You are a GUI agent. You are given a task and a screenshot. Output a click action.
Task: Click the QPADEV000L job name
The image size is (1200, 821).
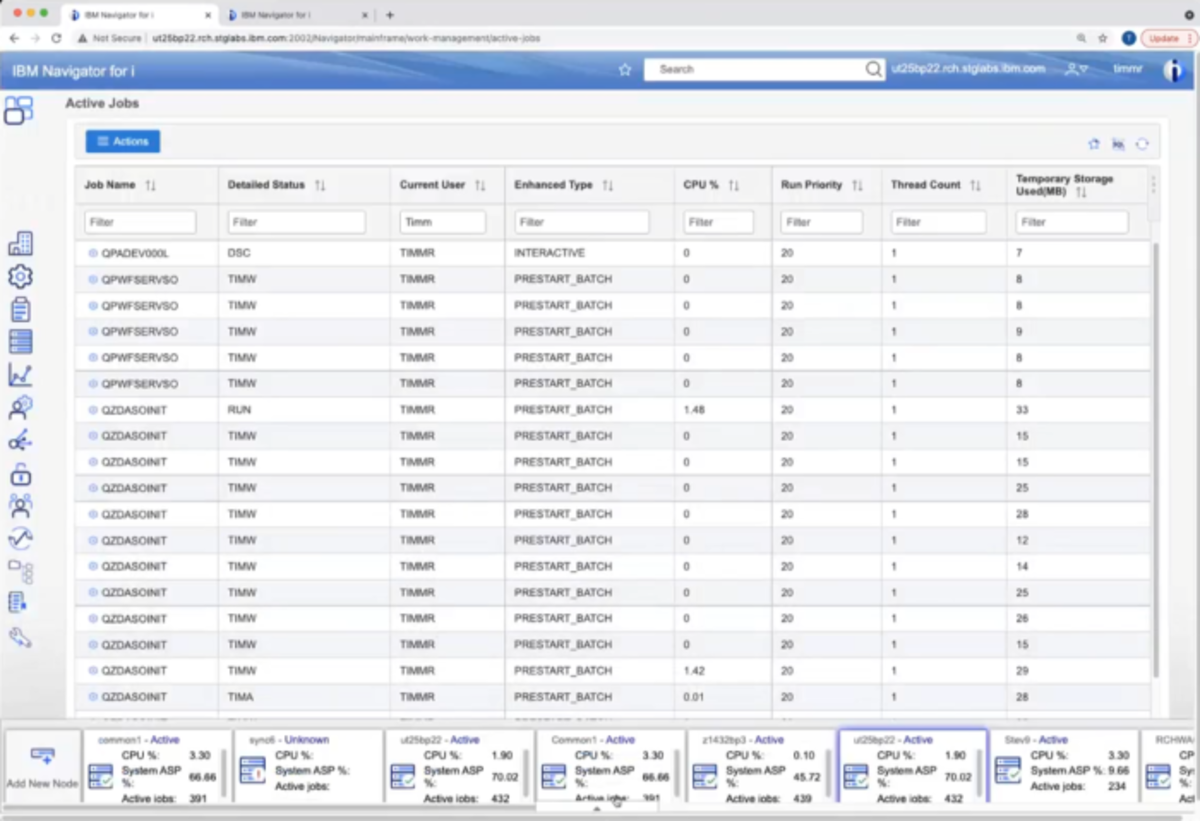pos(135,253)
